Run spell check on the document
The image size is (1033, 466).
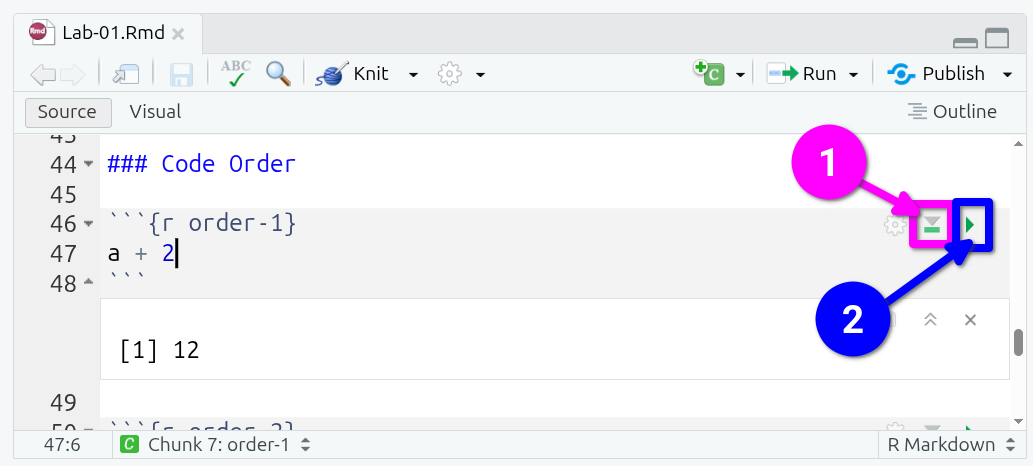pos(236,74)
